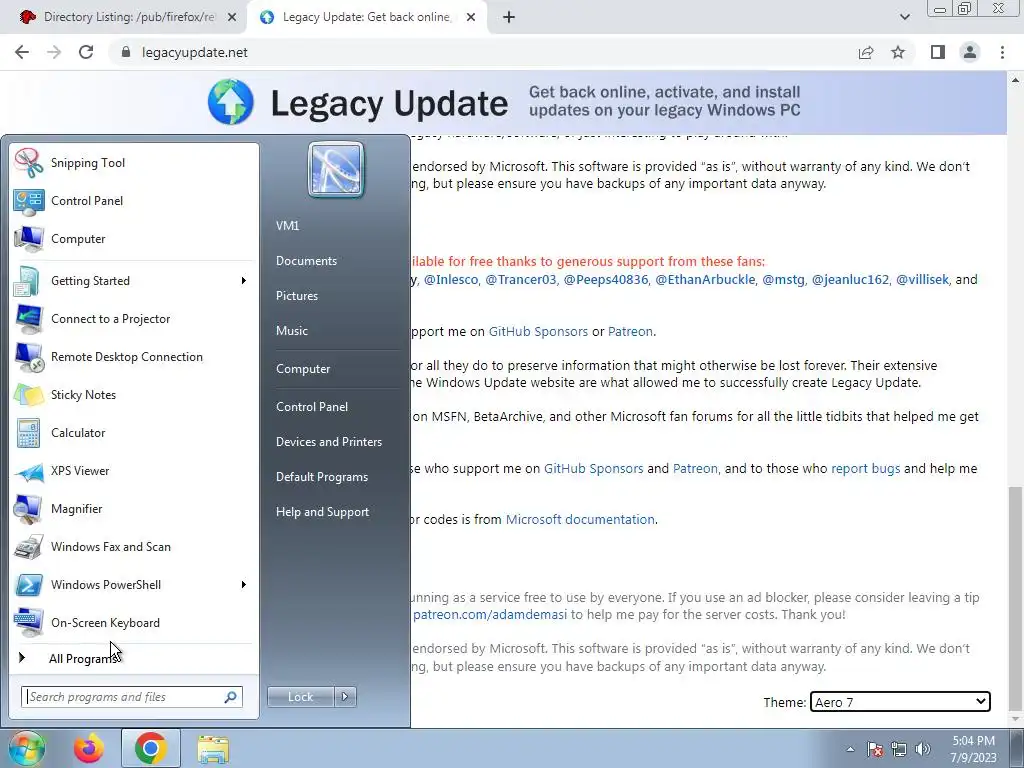This screenshot has width=1024, height=768.
Task: Toggle Chrome's side panel icon
Action: (938, 52)
